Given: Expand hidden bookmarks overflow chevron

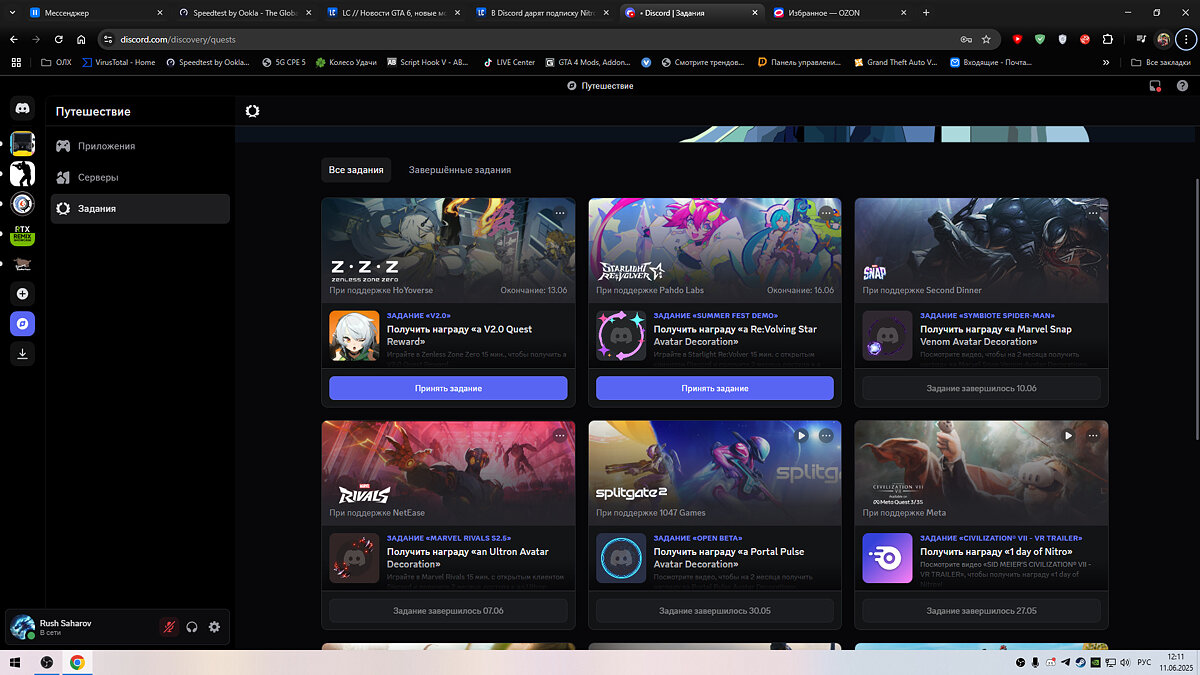Looking at the screenshot, I should (x=1105, y=62).
